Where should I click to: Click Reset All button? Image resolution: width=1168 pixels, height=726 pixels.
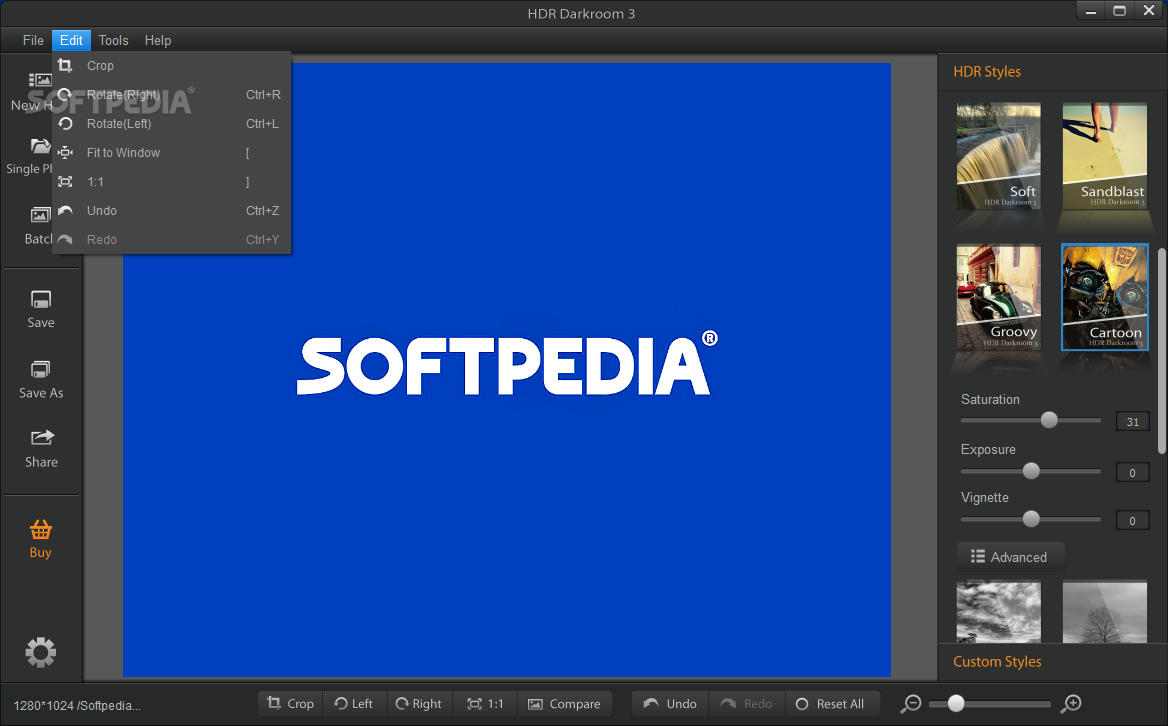pos(831,704)
